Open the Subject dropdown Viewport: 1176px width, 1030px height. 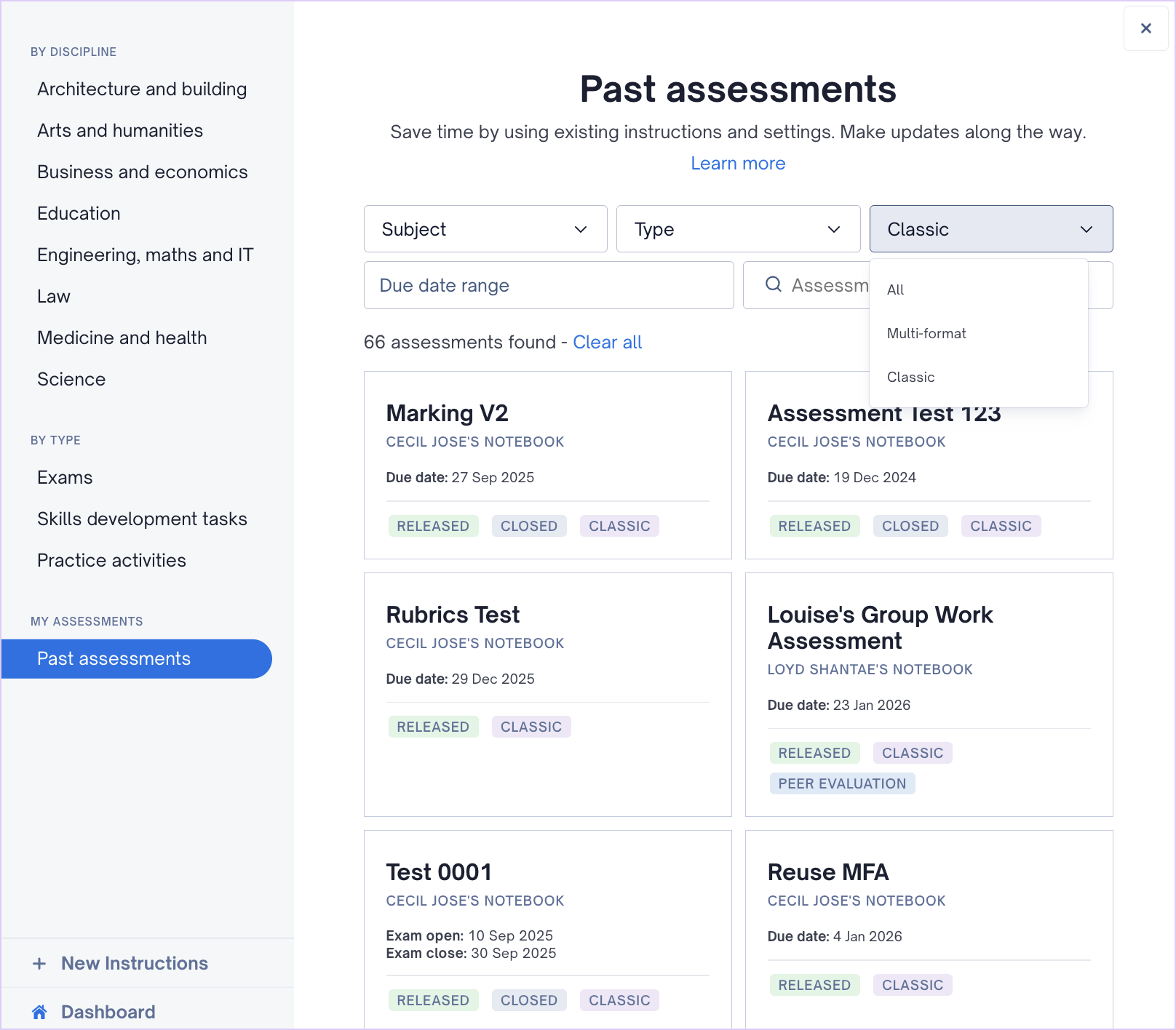pyautogui.click(x=485, y=229)
